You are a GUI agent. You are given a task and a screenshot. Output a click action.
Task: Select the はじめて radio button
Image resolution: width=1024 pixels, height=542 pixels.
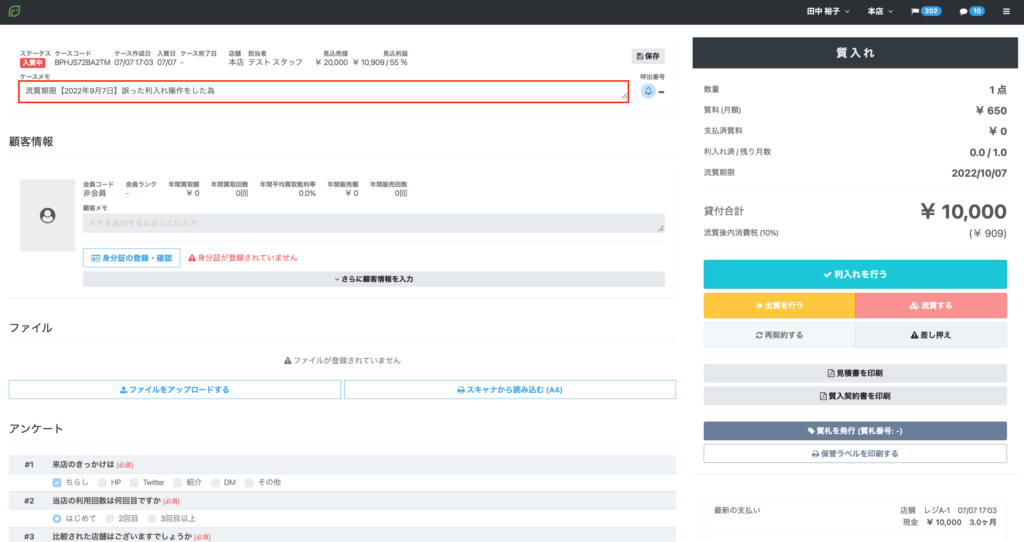[x=57, y=518]
